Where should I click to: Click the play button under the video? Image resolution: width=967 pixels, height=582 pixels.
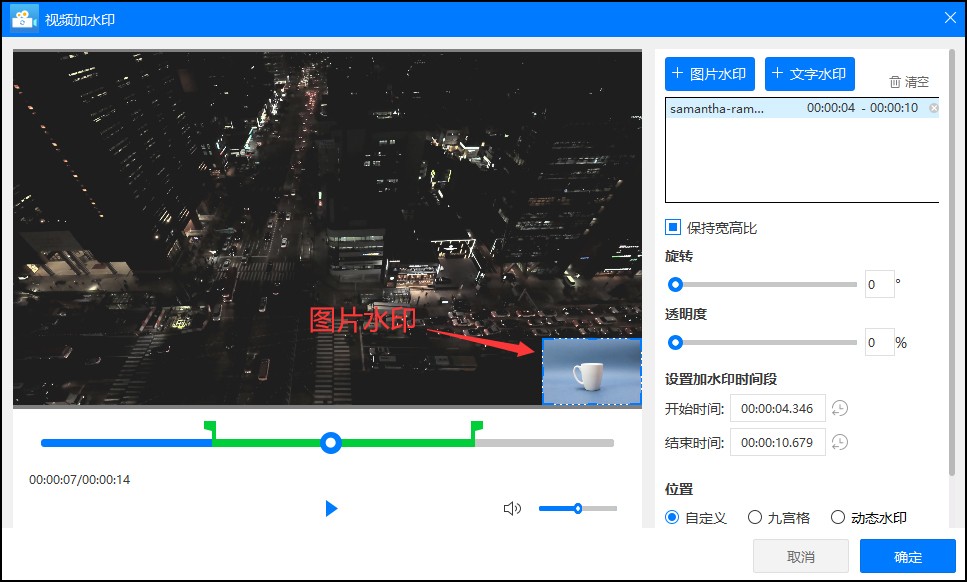click(x=331, y=509)
